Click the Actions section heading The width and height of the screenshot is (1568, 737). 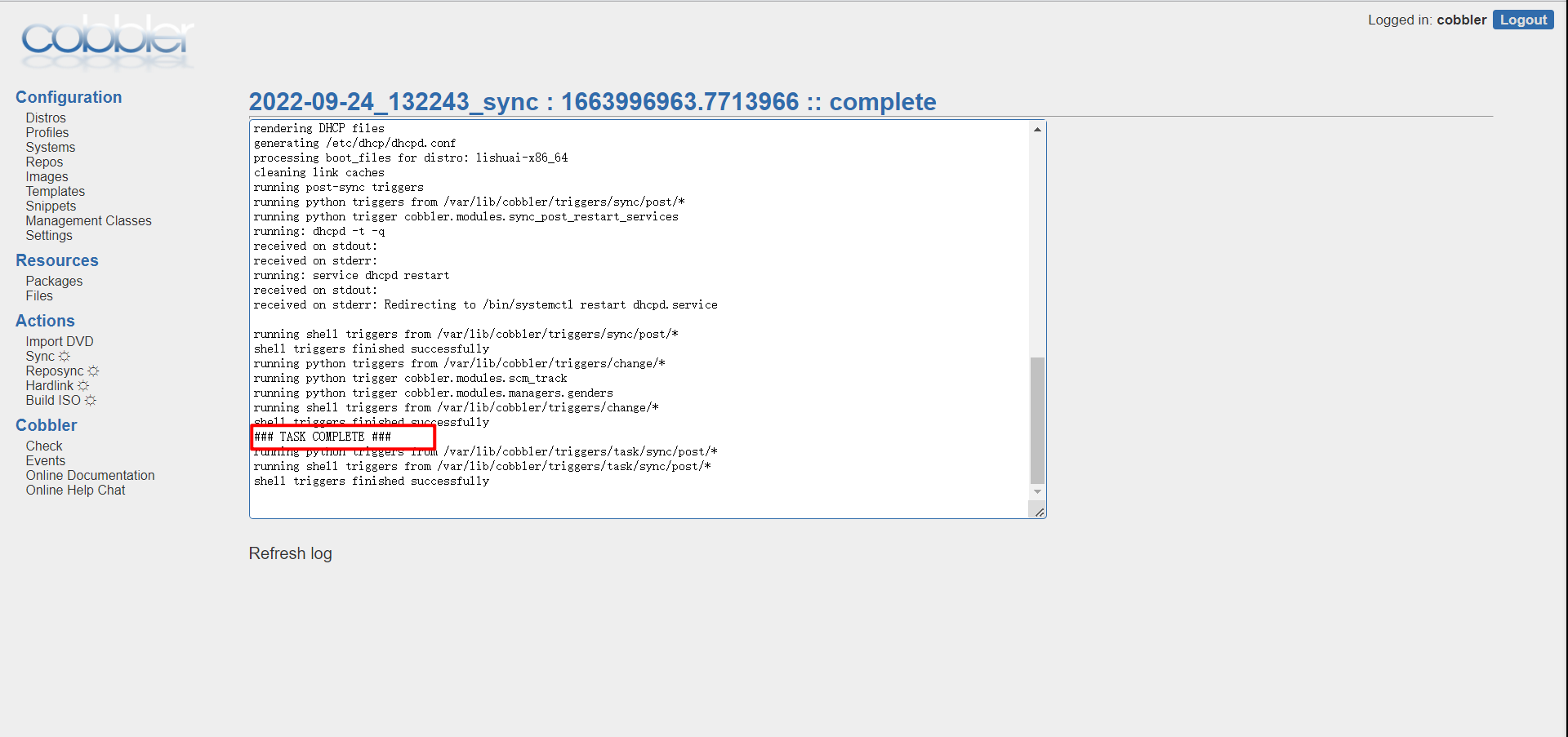coord(45,321)
